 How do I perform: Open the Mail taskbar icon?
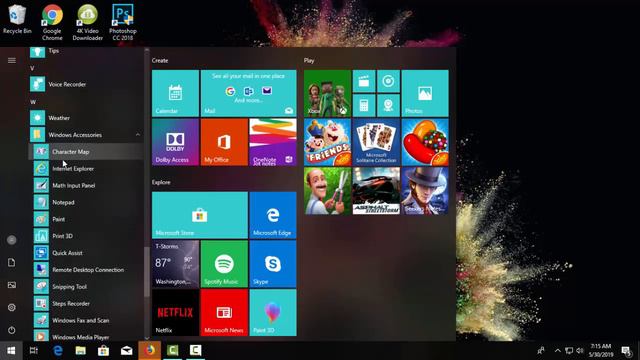pyautogui.click(x=127, y=351)
